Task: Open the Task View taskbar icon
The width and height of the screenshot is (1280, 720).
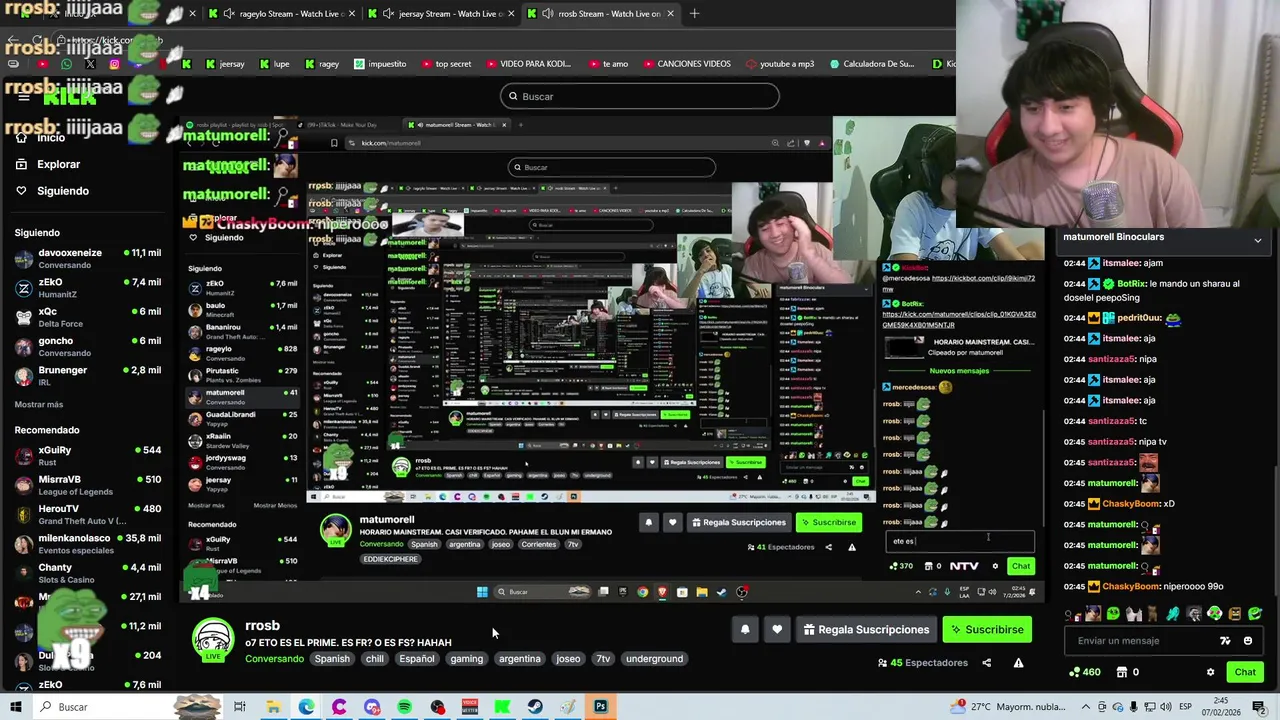Action: click(x=240, y=707)
